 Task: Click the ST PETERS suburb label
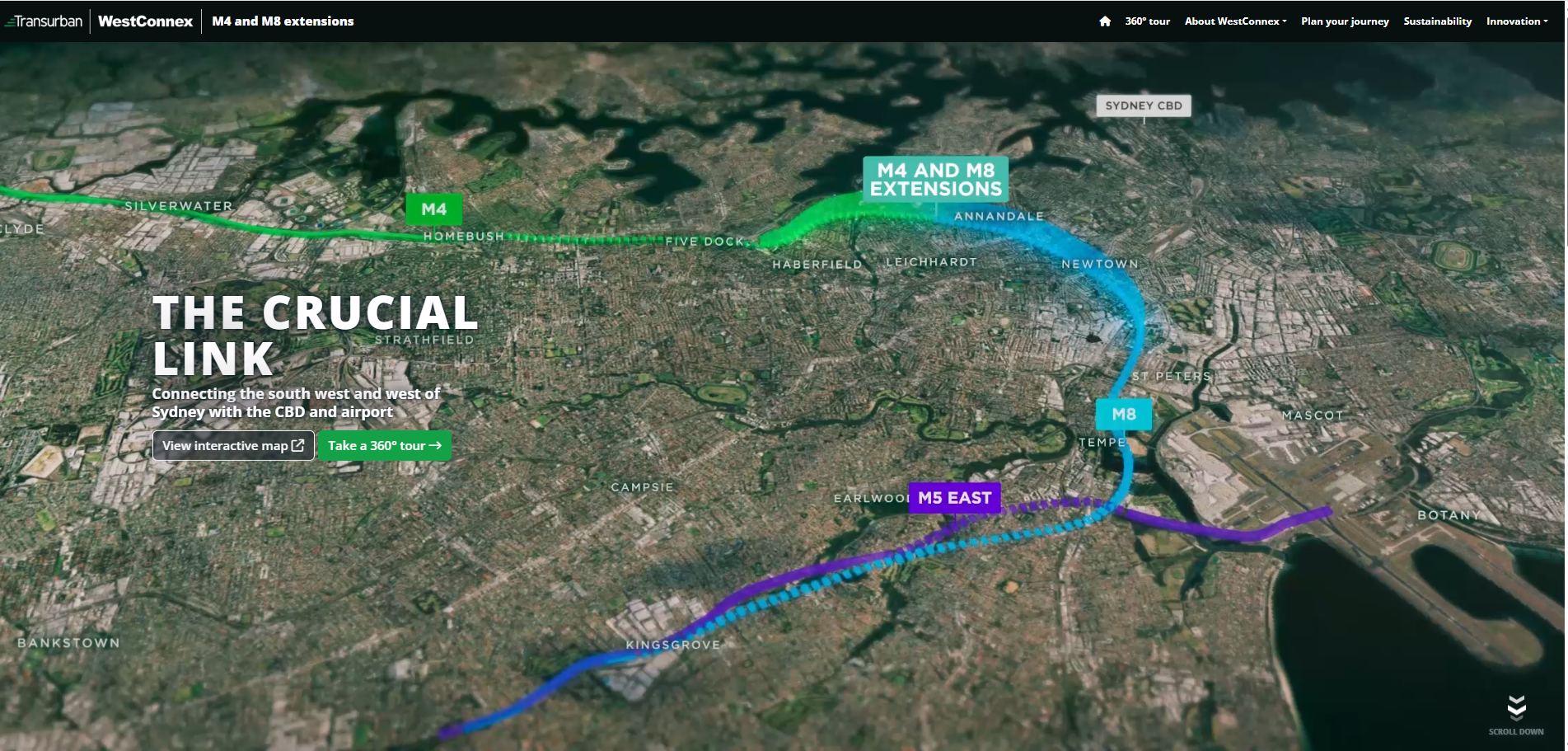tap(1172, 376)
